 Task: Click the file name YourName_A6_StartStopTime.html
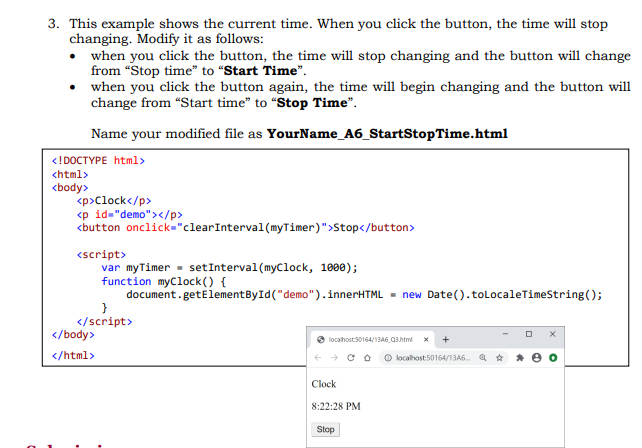click(x=387, y=133)
